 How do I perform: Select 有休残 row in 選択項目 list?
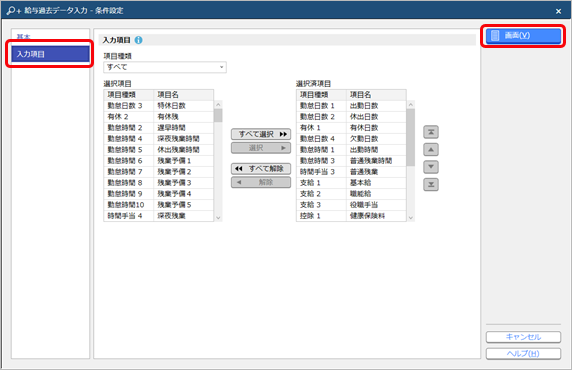pos(159,117)
